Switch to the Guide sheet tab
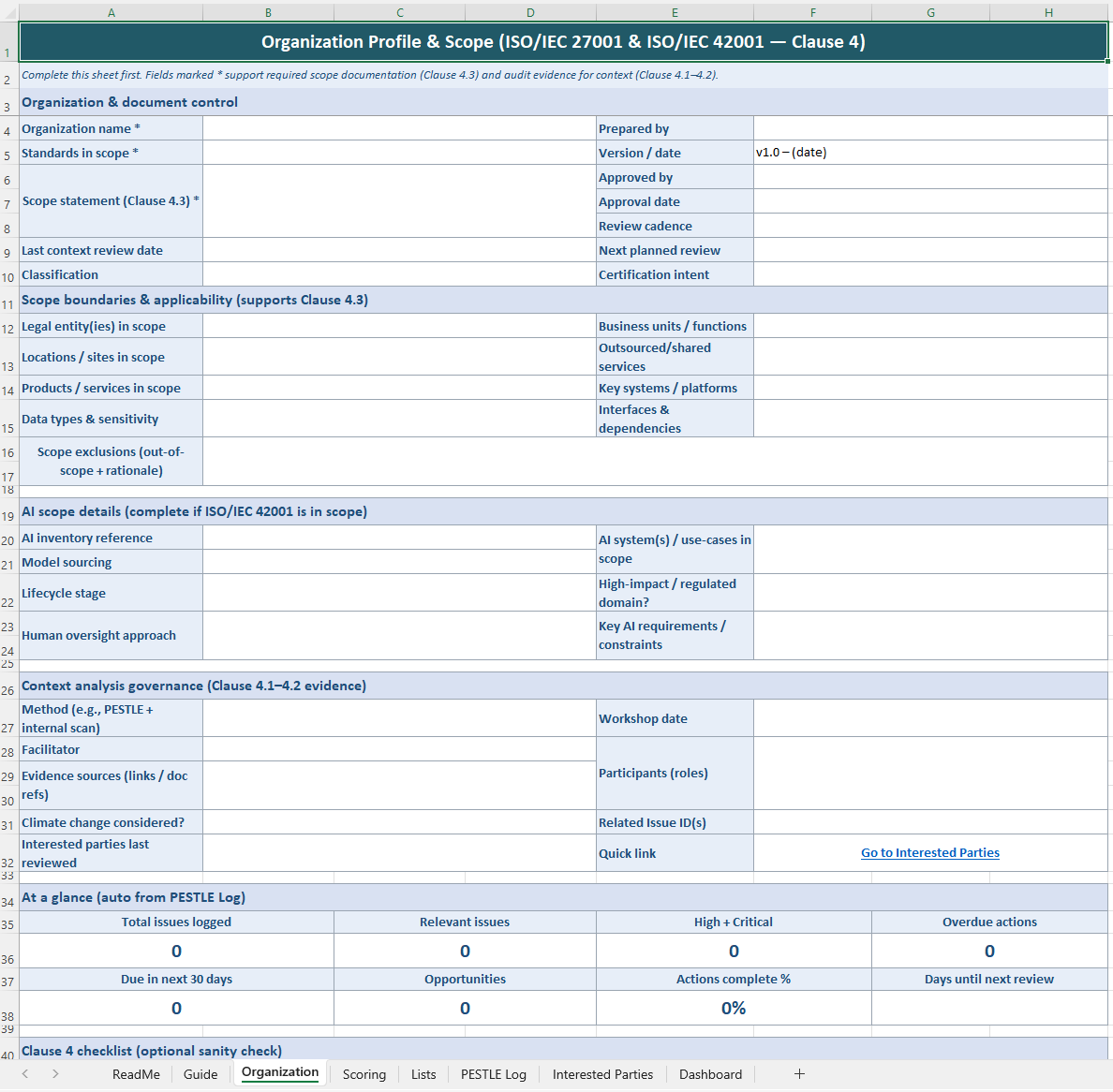The width and height of the screenshot is (1113, 1092). [x=200, y=1074]
